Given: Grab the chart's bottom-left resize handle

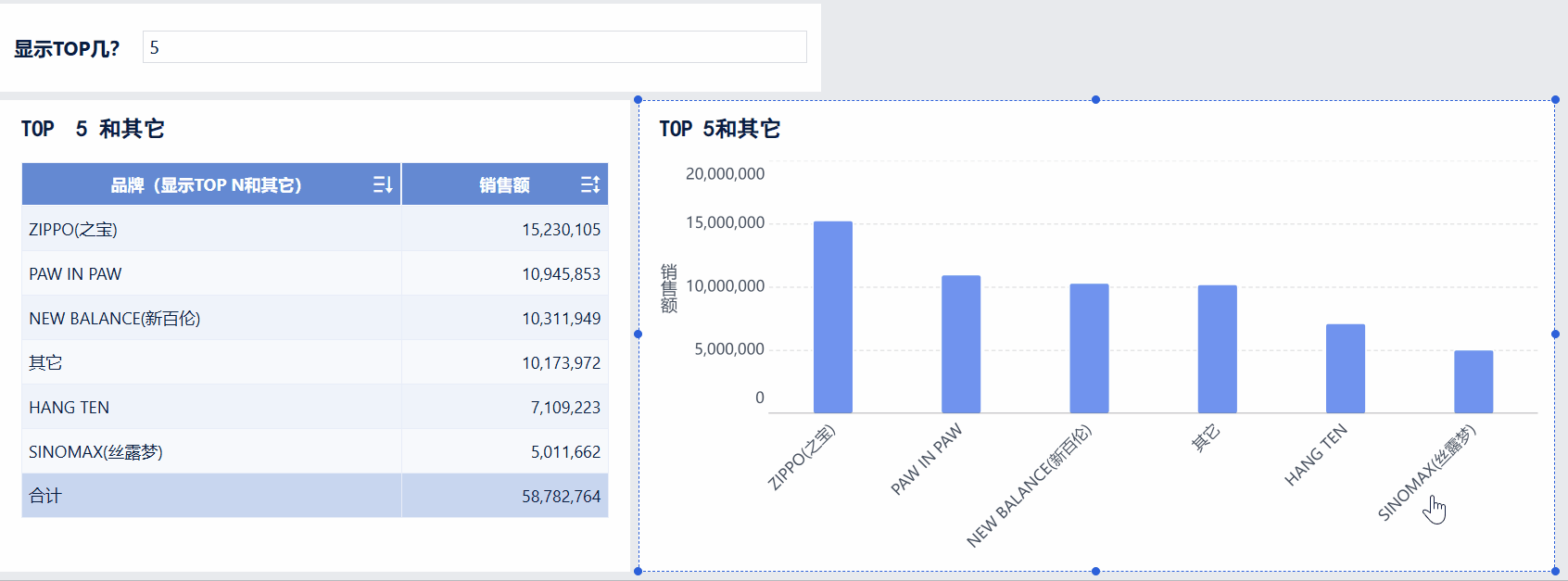Looking at the screenshot, I should click(638, 571).
